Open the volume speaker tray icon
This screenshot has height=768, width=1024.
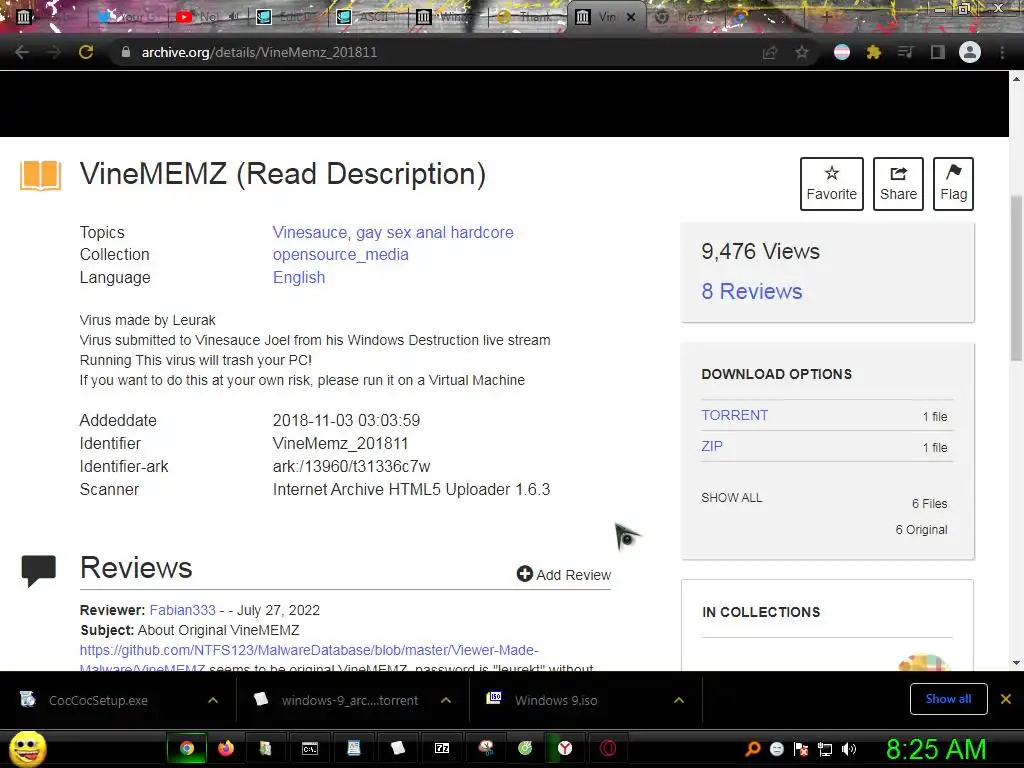849,749
